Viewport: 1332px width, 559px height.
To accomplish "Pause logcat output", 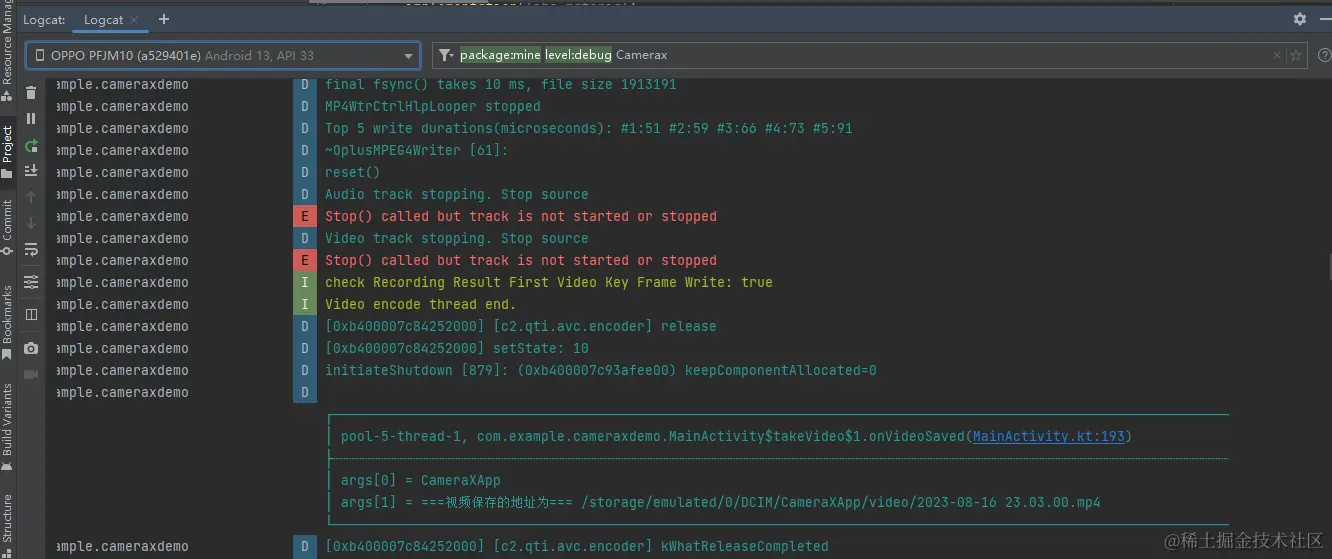I will click(31, 119).
